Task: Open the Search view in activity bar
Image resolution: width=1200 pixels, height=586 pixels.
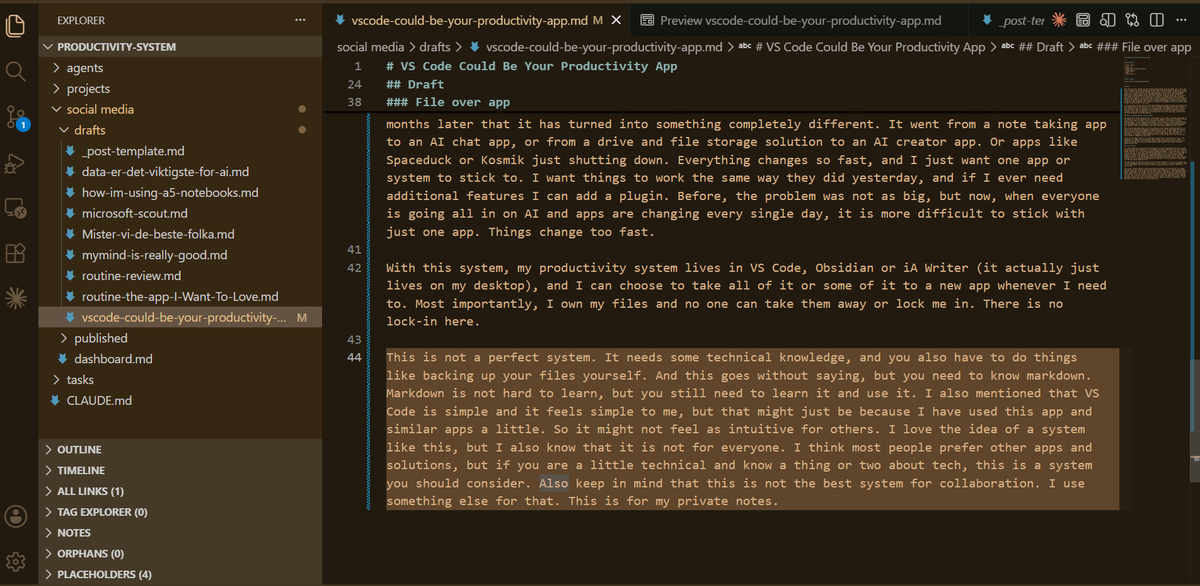Action: (16, 71)
